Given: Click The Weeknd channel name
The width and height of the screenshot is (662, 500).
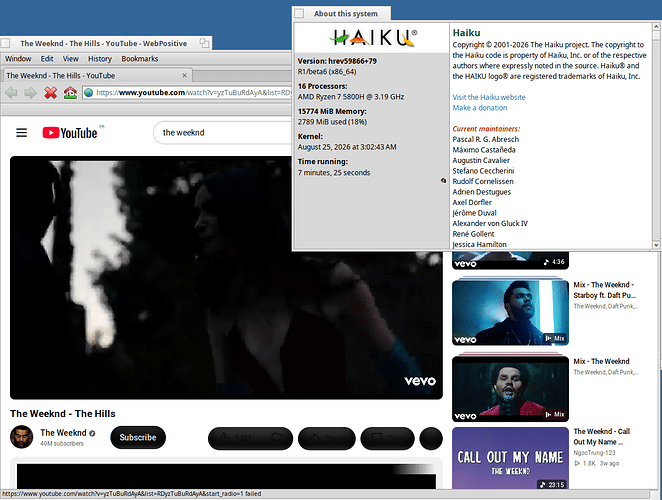Looking at the screenshot, I should point(63,433).
